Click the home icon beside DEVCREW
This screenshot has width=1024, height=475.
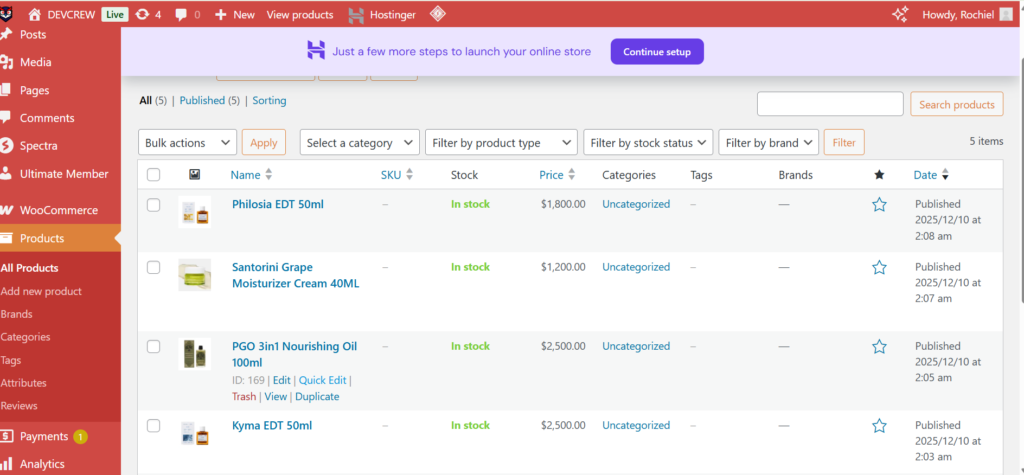(35, 15)
